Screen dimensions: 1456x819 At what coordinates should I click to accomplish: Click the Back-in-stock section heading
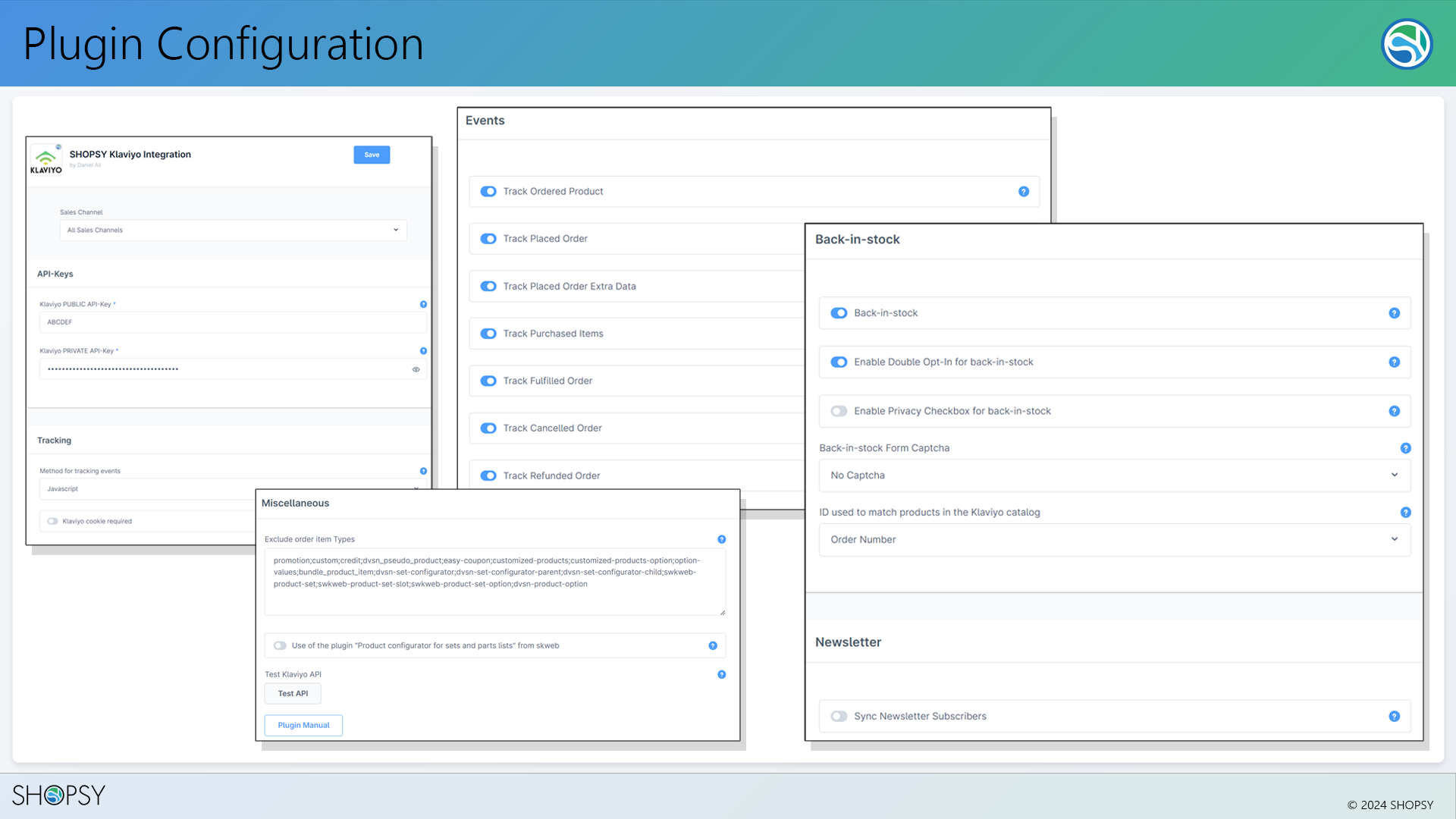click(857, 240)
